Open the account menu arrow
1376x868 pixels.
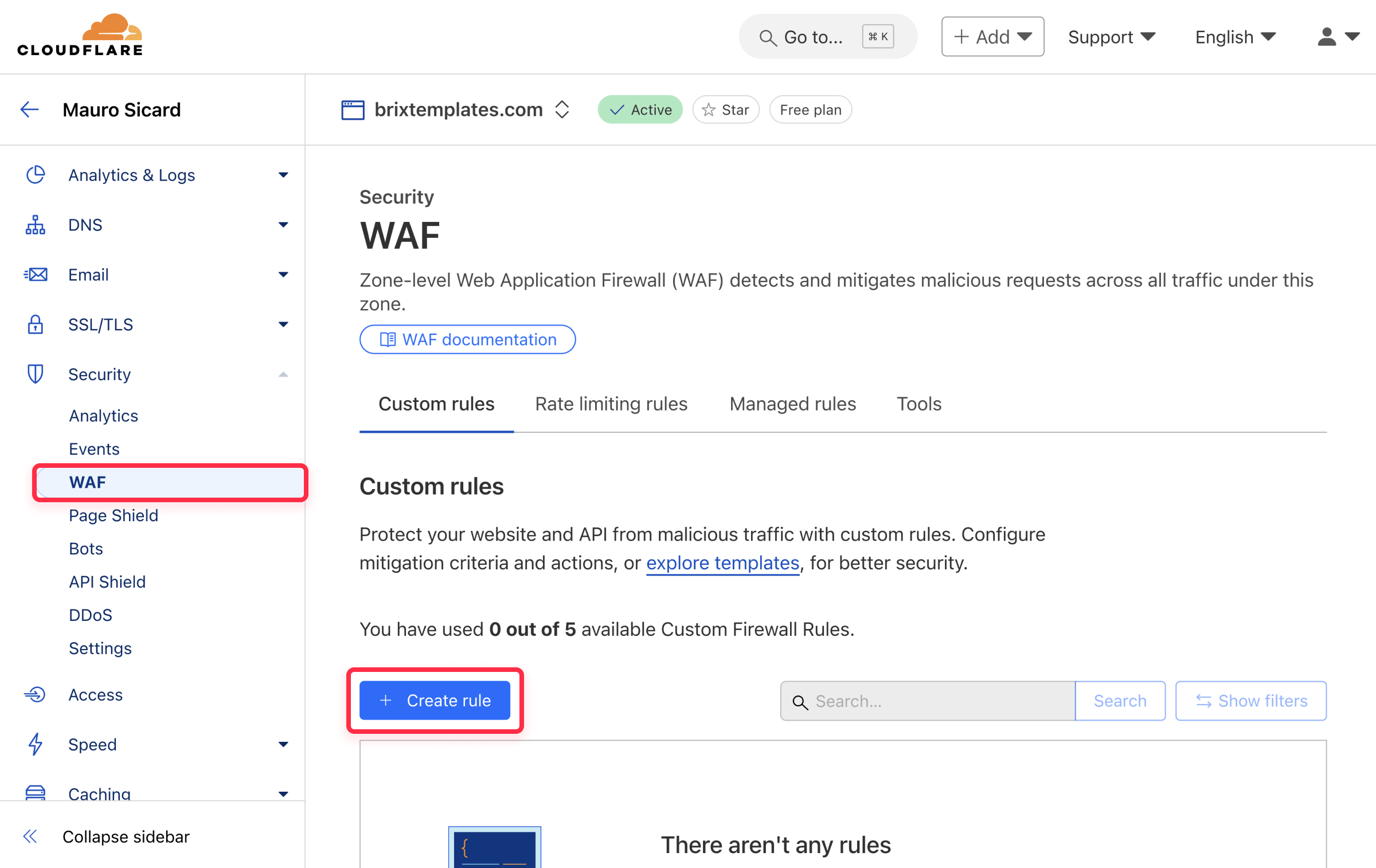(1352, 37)
